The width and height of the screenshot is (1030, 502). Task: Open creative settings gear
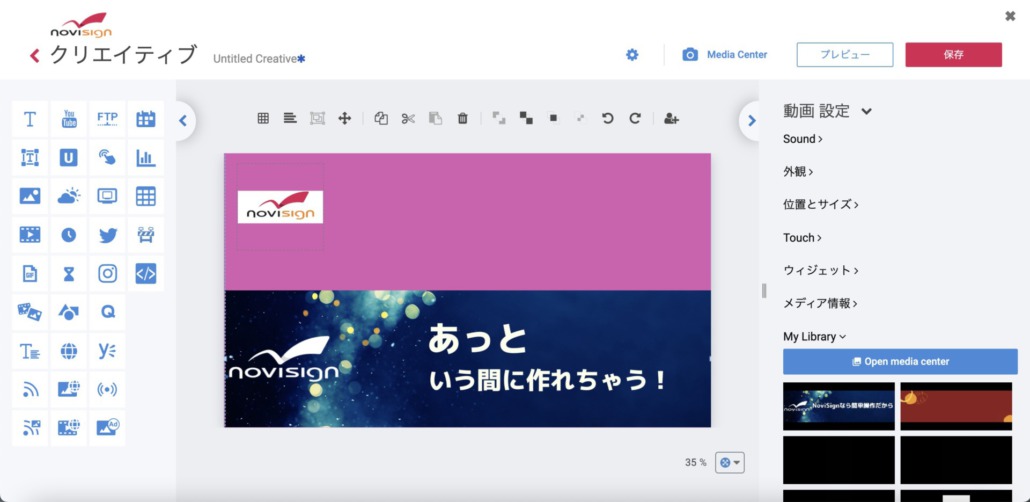632,55
